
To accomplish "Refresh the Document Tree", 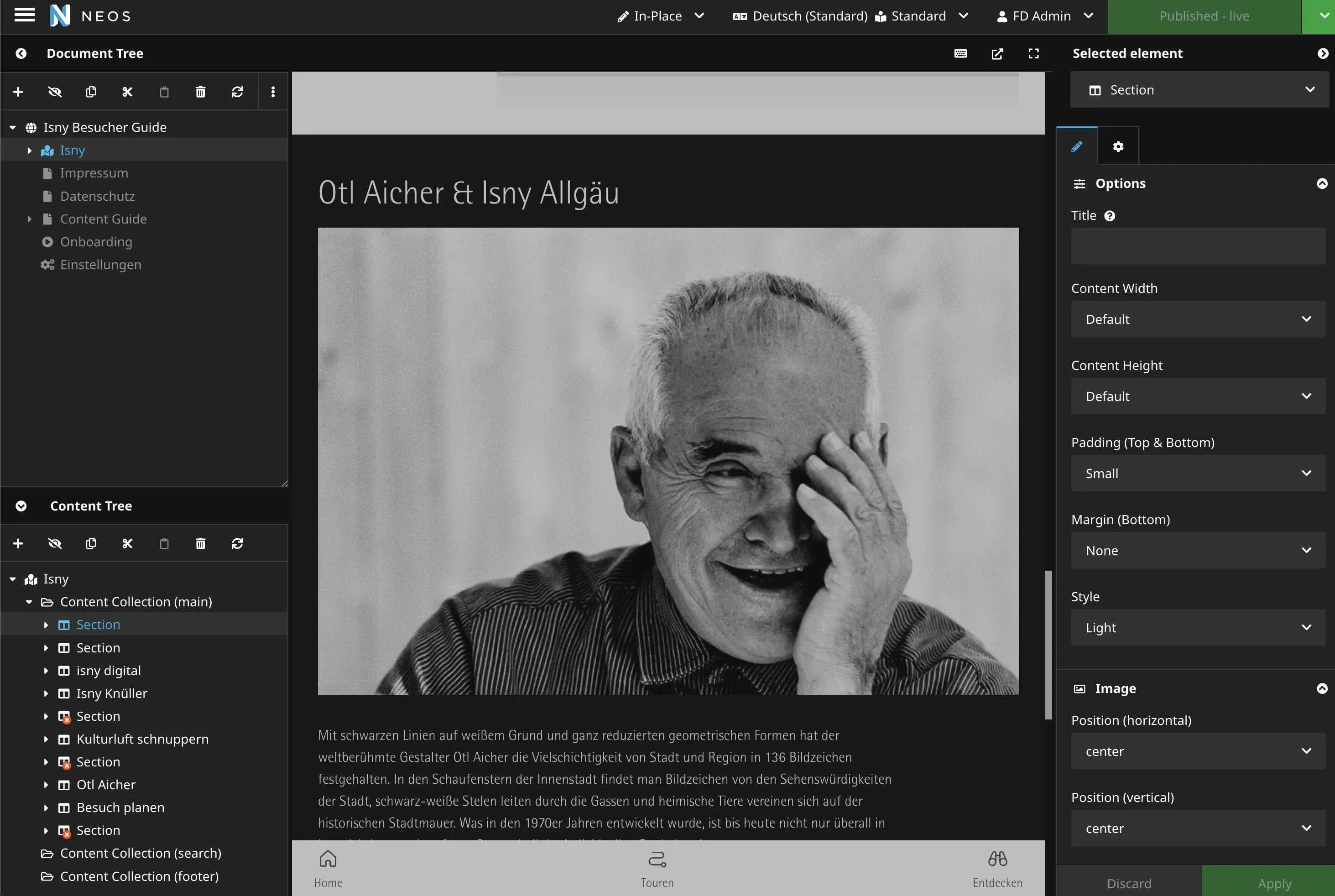I will pos(237,92).
